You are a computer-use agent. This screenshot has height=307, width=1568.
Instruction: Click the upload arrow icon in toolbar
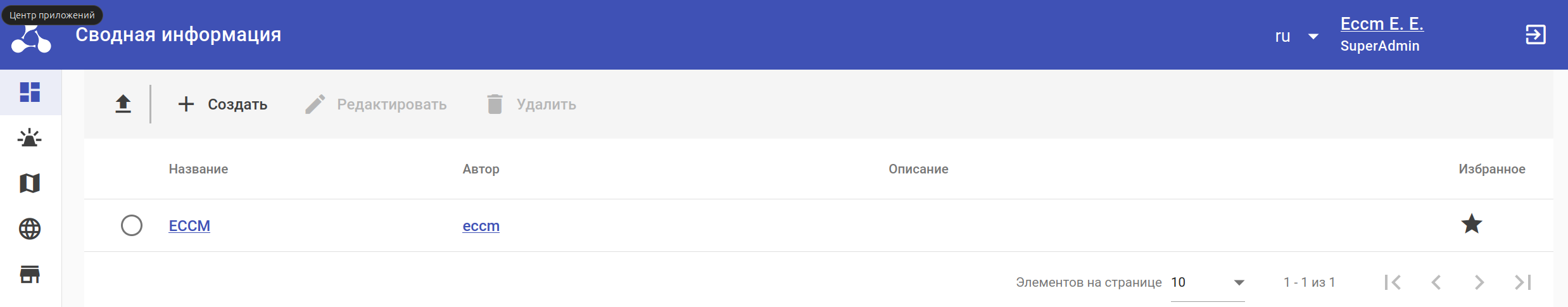click(x=123, y=104)
